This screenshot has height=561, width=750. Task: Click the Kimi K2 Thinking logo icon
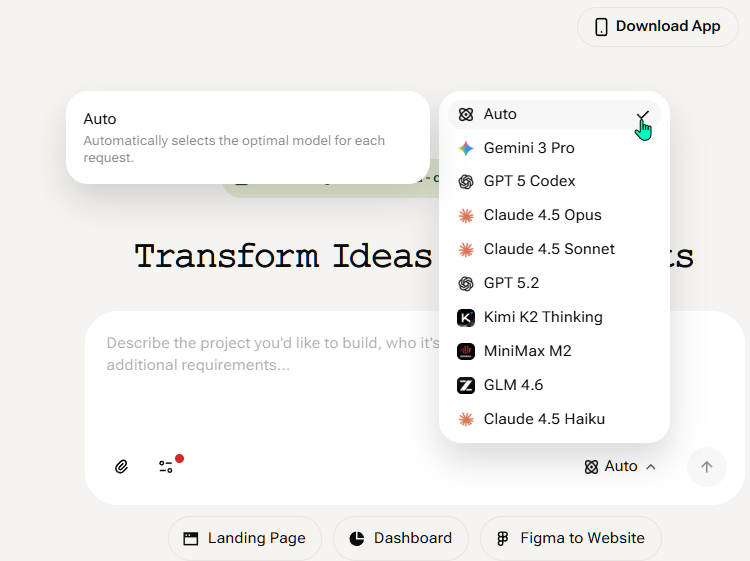tap(466, 317)
